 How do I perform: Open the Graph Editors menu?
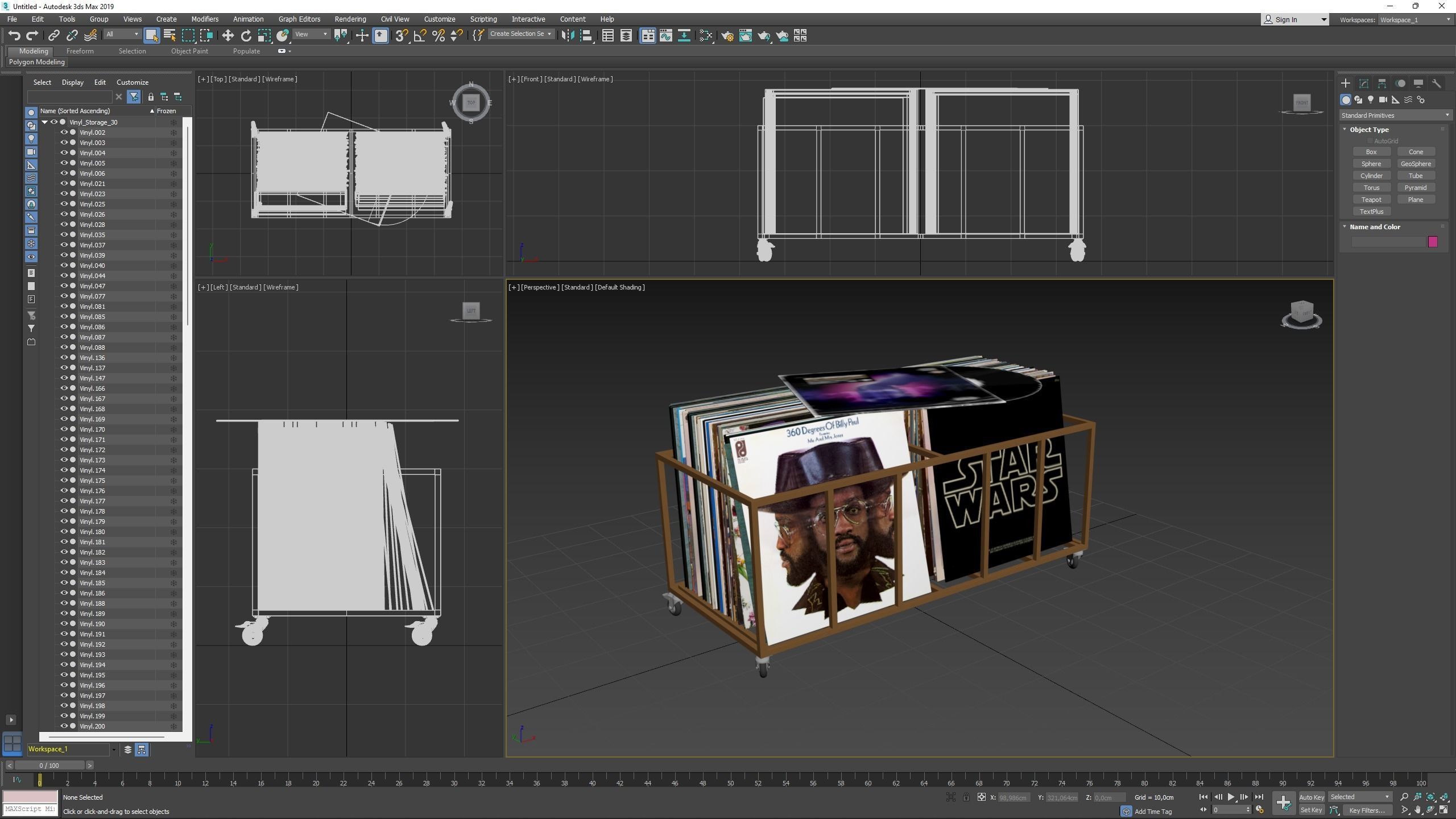(x=299, y=19)
